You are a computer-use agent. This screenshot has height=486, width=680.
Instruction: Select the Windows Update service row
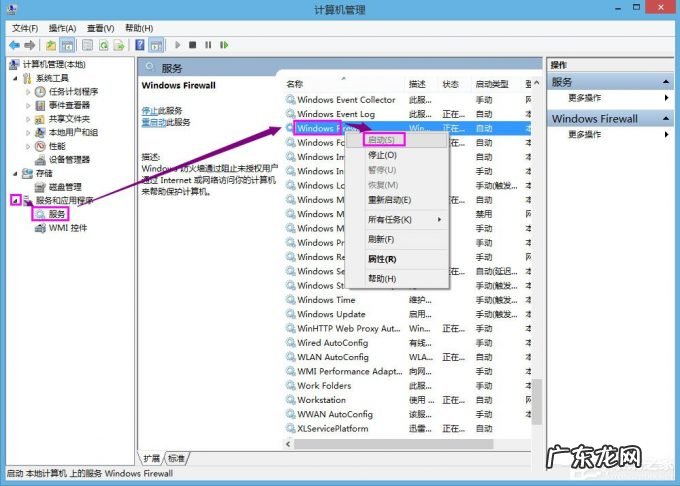pos(407,314)
